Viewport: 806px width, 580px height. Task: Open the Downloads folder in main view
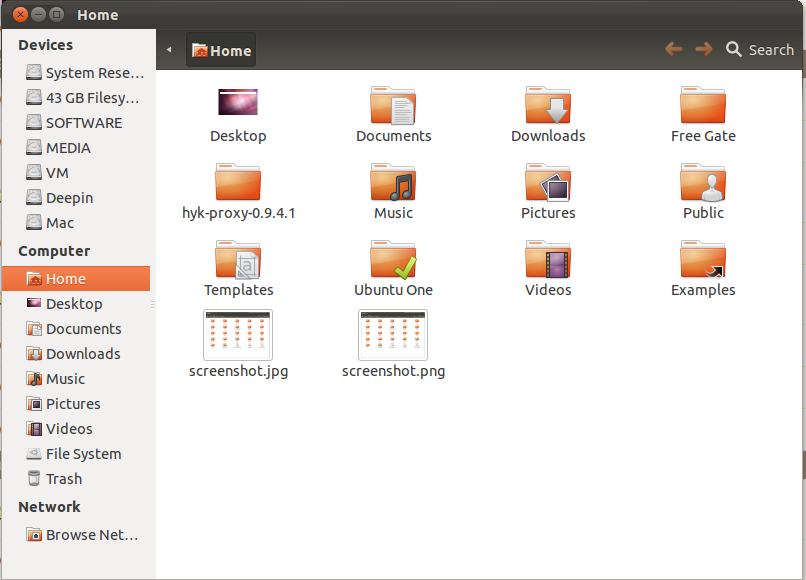[548, 105]
